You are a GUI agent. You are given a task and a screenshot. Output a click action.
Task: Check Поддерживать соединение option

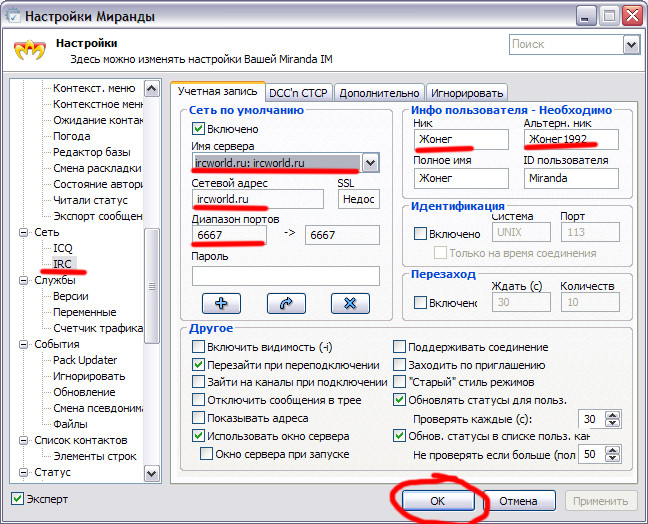(399, 347)
